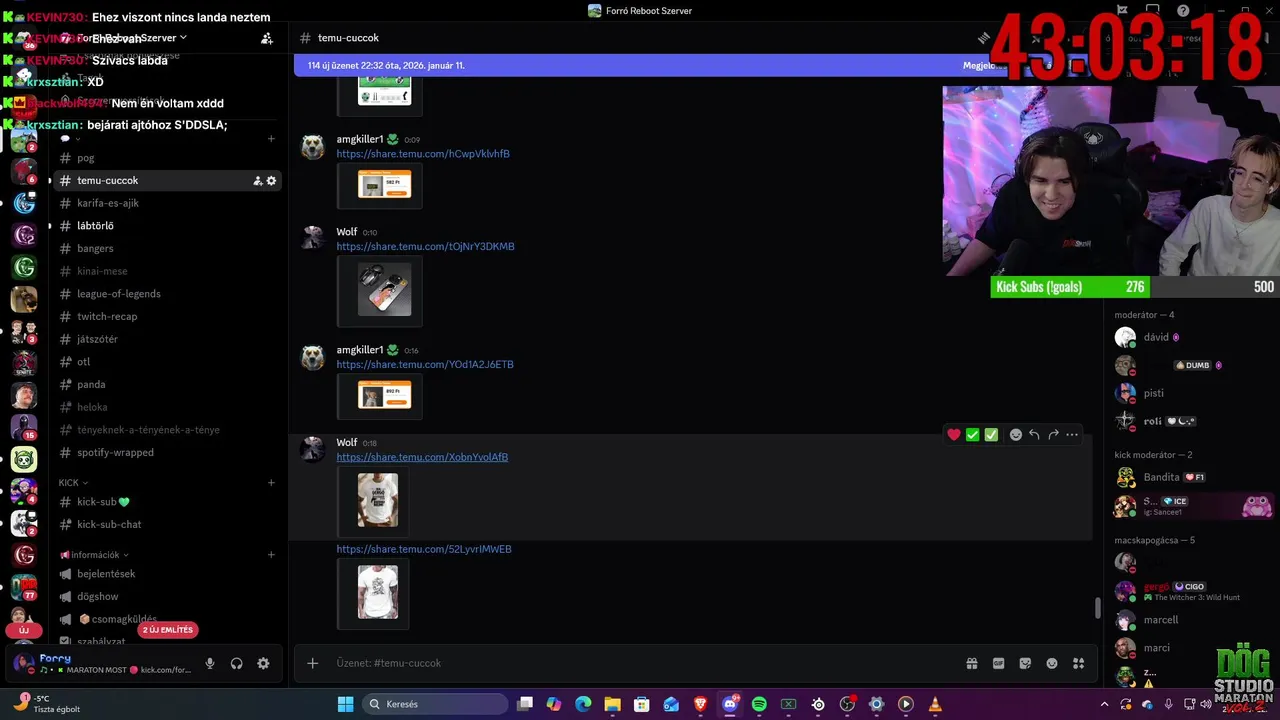Open the GIF picker
The height and width of the screenshot is (720, 1280).
tap(998, 663)
